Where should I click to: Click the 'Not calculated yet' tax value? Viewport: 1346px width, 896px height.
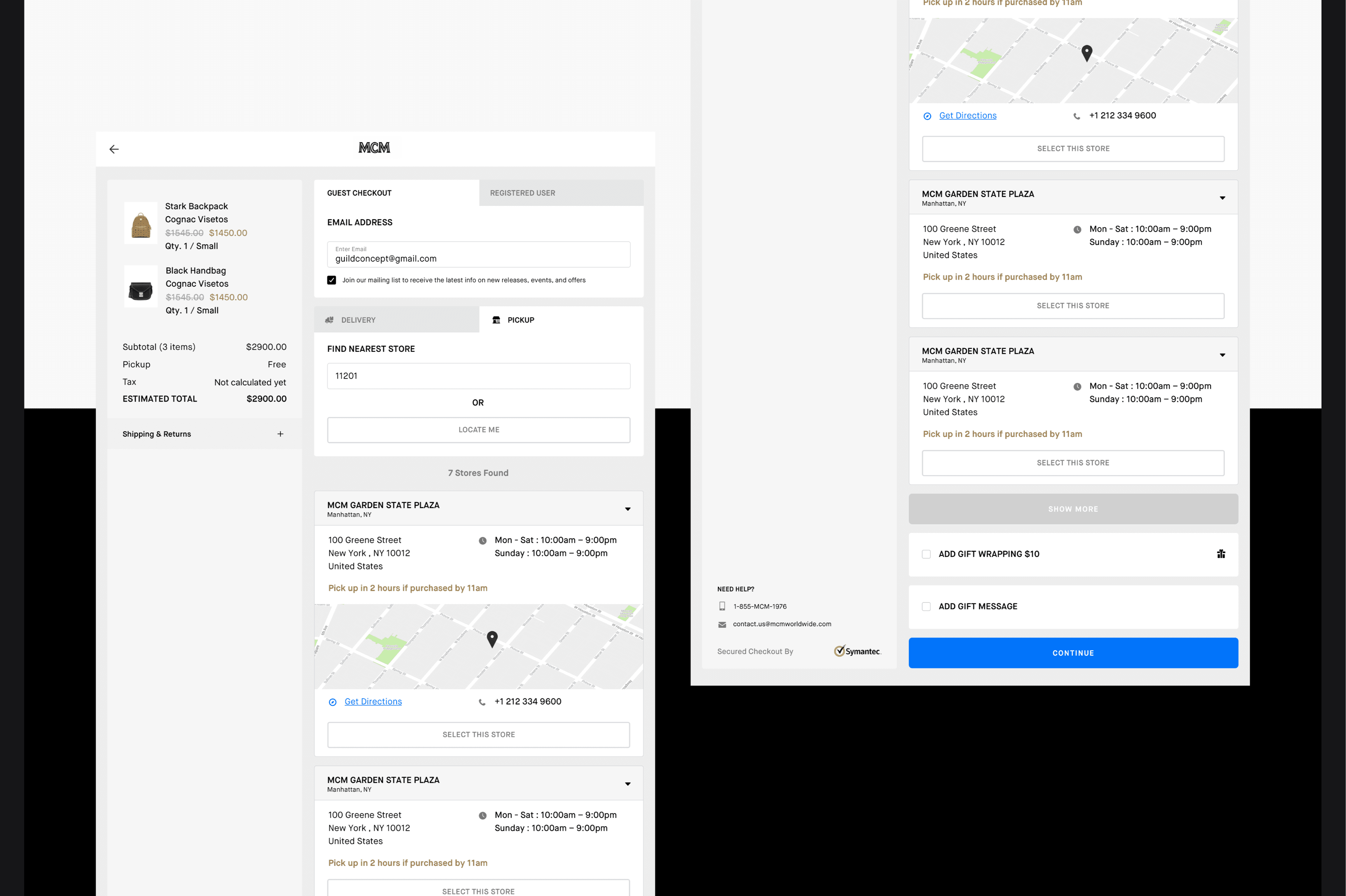point(250,382)
